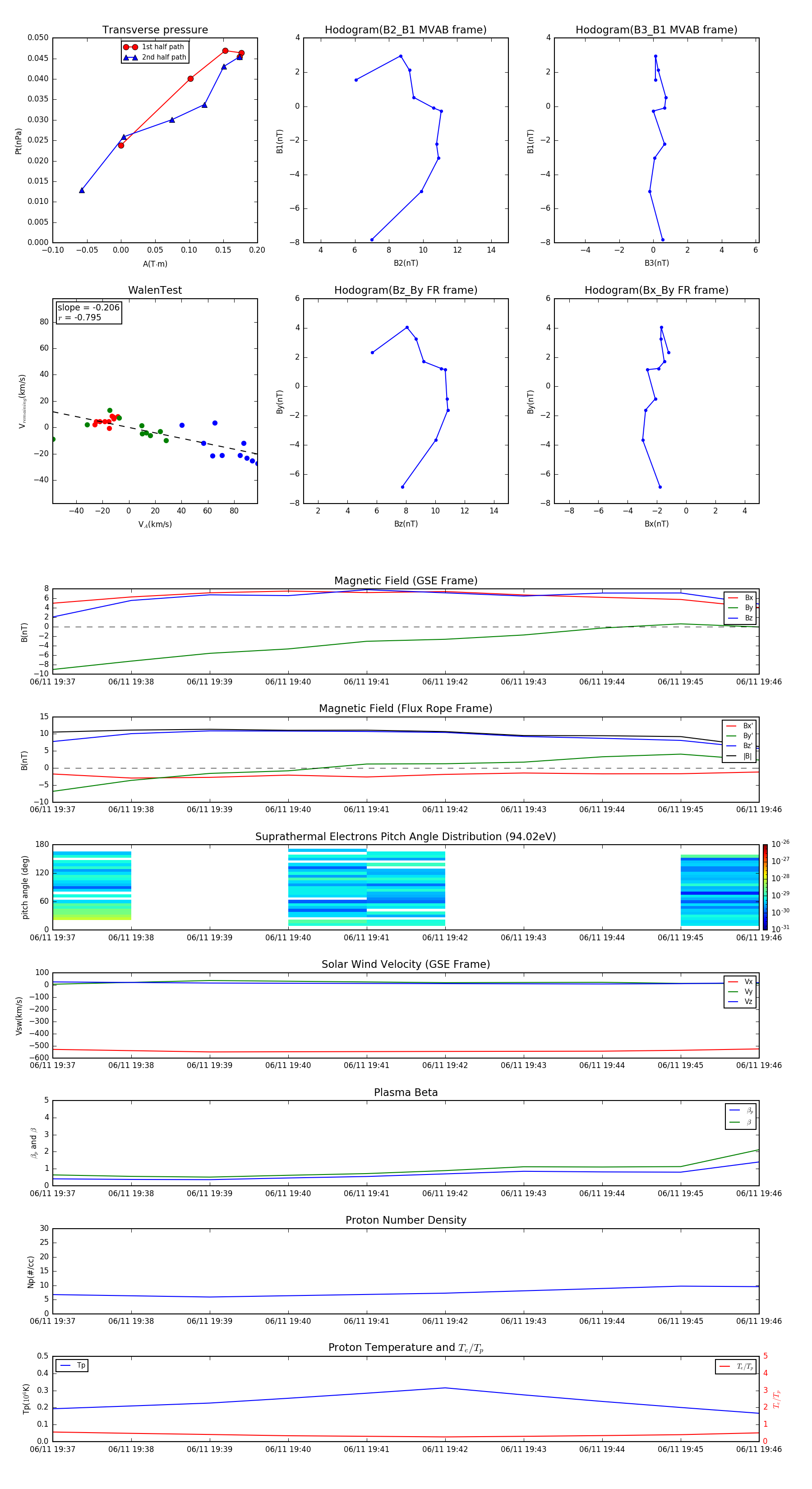
Task: Click the By legend entry in GSE plot
Action: 740,608
